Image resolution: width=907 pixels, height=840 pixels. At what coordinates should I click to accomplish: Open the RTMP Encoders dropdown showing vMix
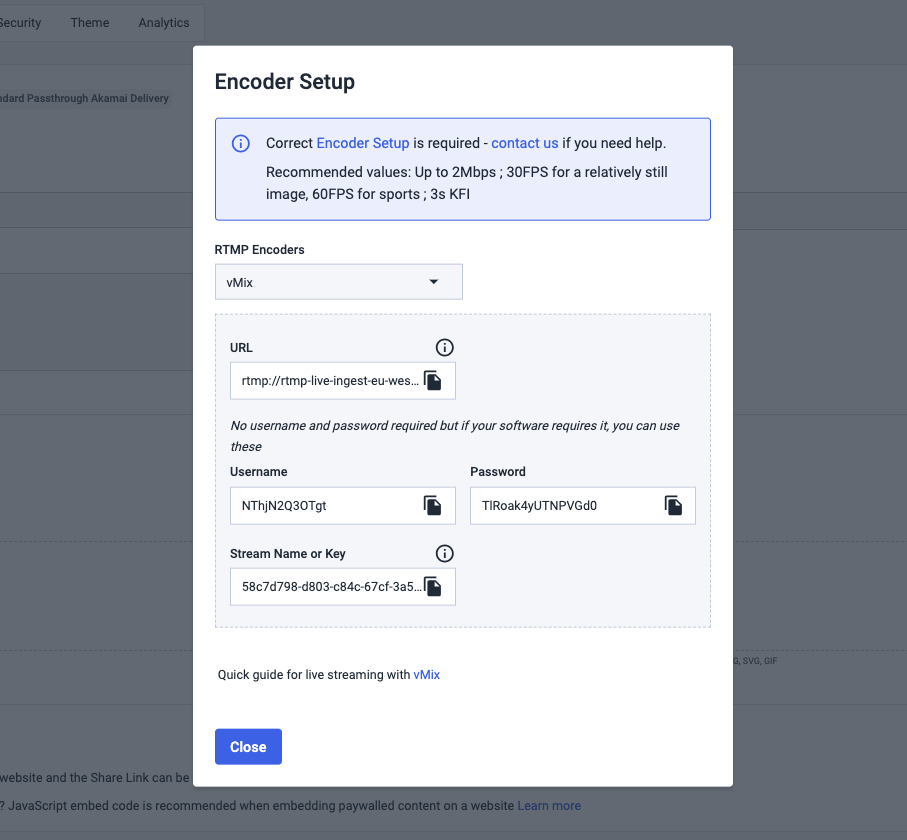pos(339,282)
